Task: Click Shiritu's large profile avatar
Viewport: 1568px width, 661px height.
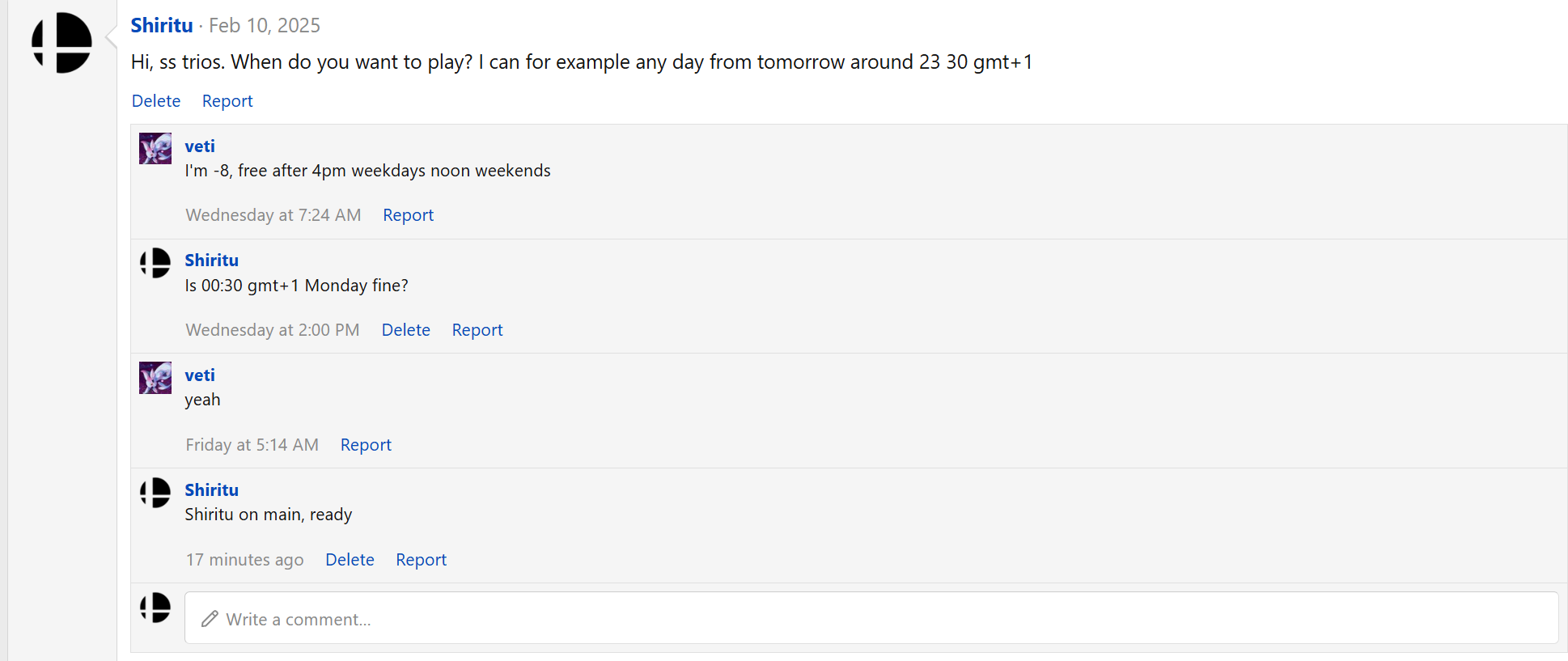Action: (61, 43)
